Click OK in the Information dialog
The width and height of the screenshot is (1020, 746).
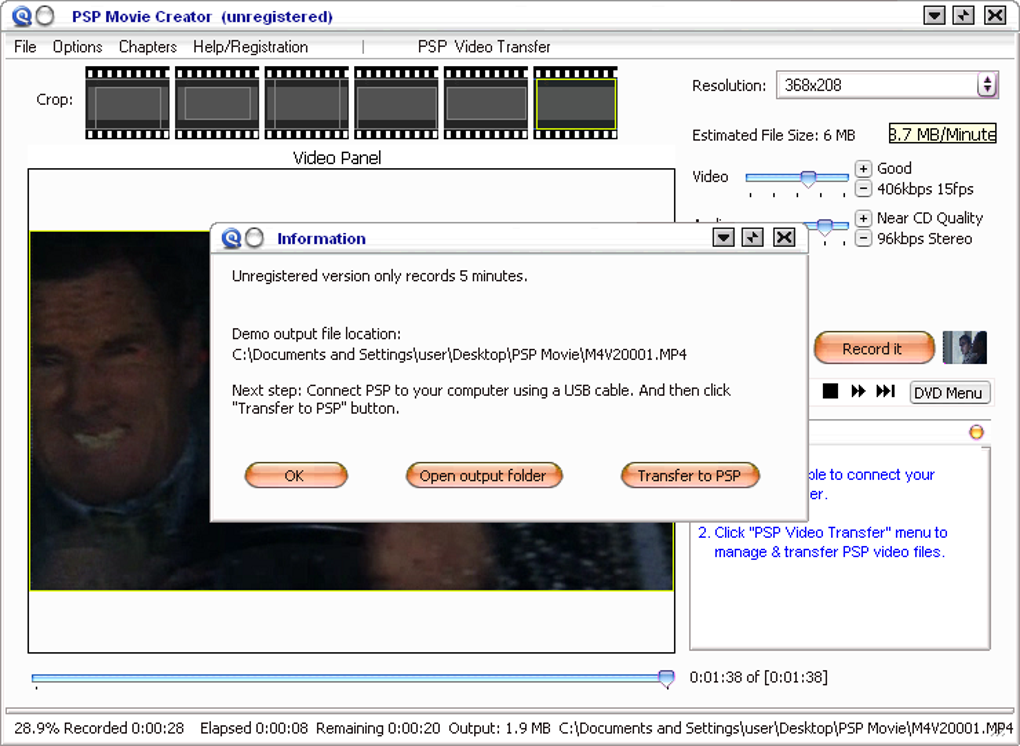296,475
